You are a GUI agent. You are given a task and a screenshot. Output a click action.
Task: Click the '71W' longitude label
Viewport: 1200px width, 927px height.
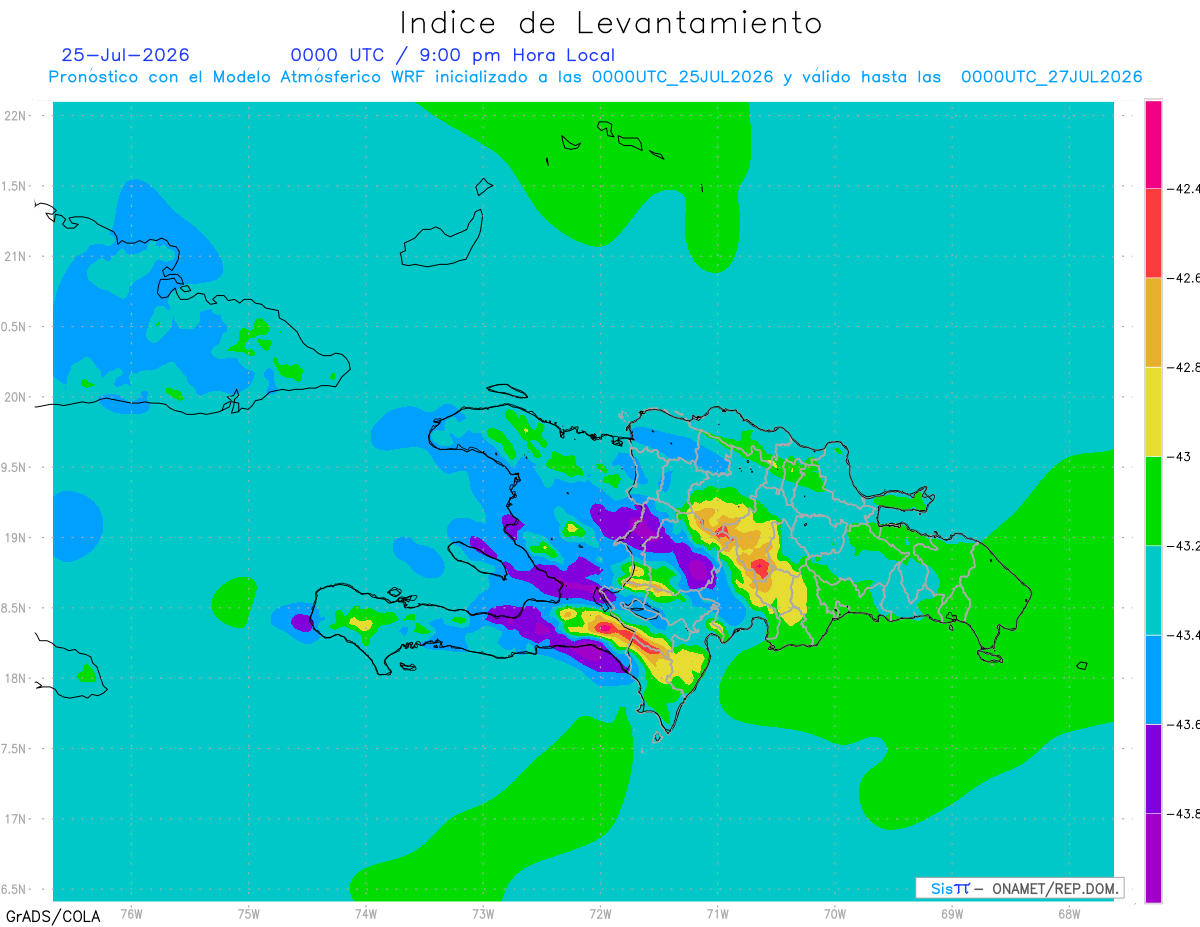click(x=717, y=913)
